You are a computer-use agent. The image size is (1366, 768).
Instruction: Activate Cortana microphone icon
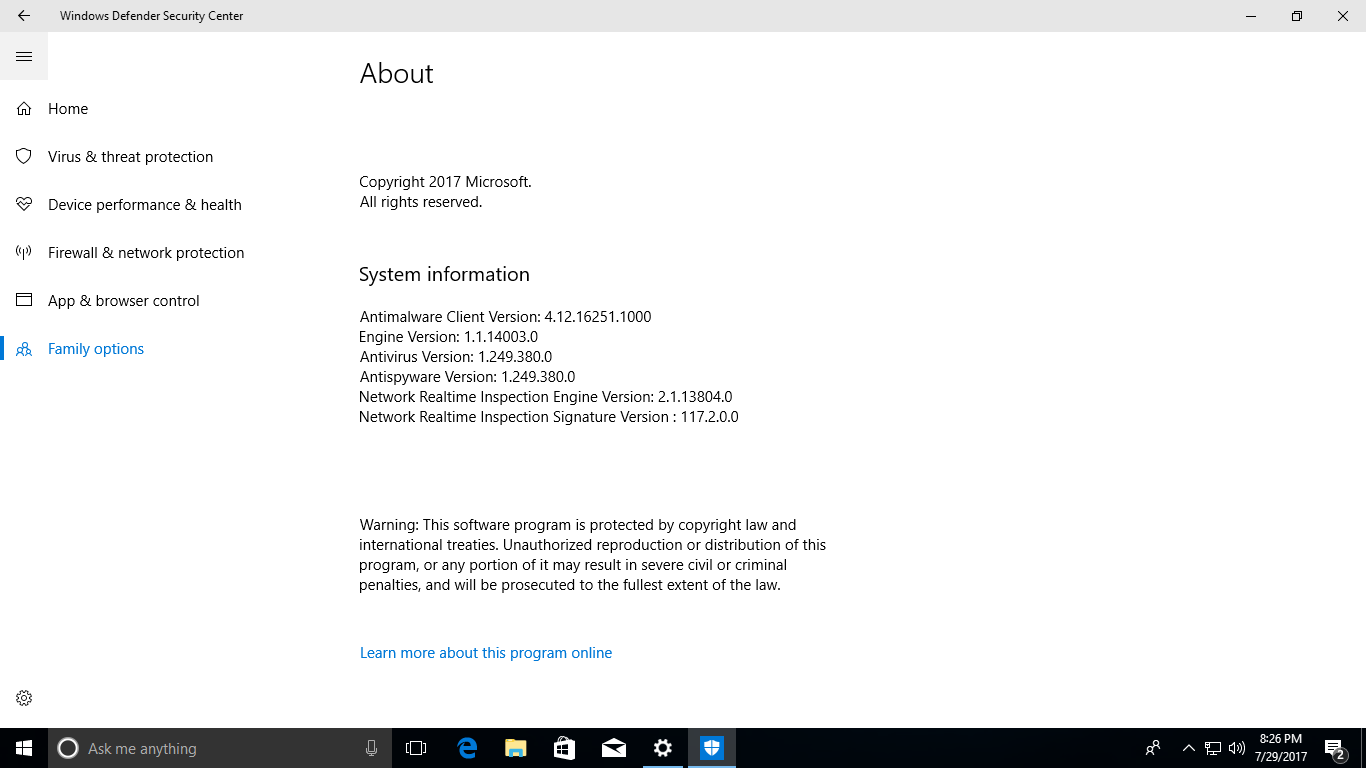[x=371, y=748]
